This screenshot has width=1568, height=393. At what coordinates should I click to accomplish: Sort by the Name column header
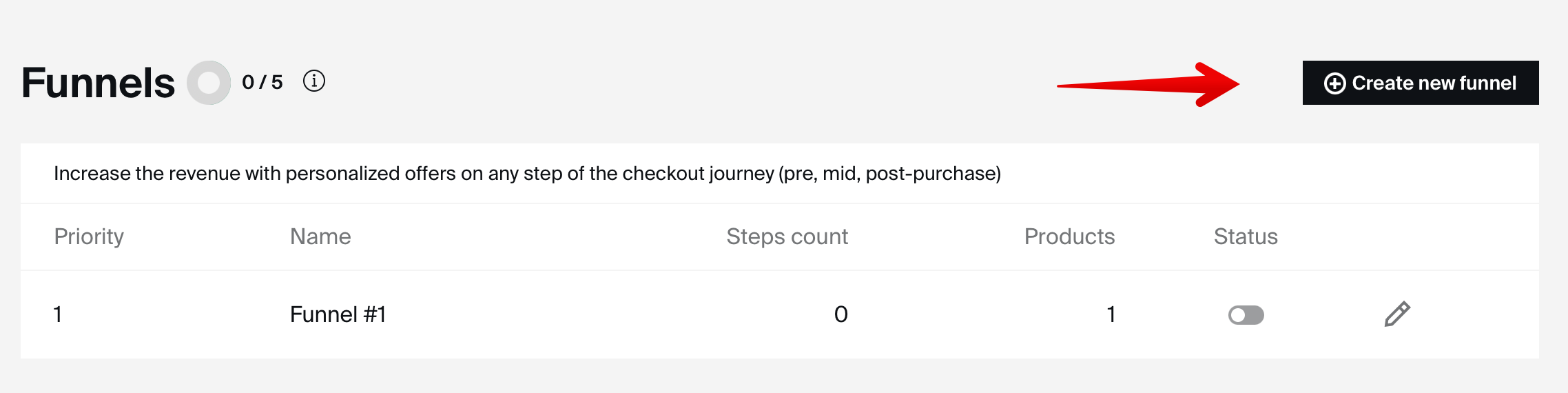(x=320, y=236)
